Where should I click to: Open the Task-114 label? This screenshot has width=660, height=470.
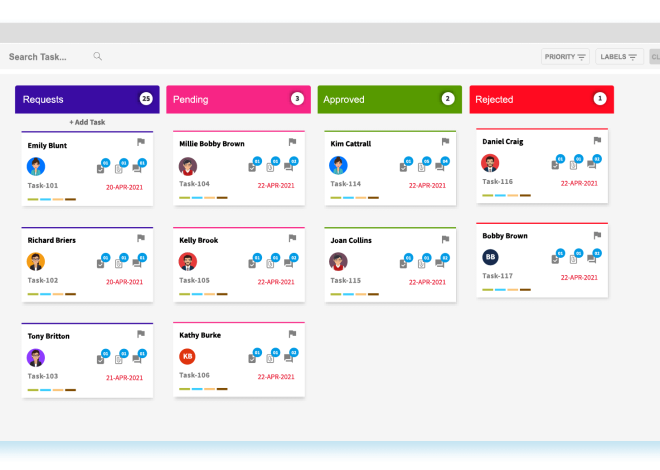click(346, 184)
